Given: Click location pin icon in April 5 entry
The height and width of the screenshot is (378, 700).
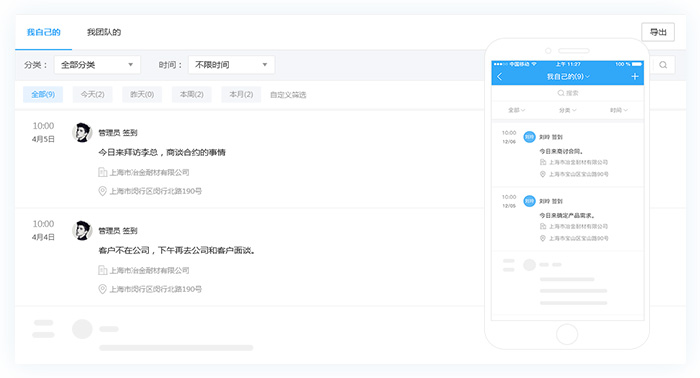Looking at the screenshot, I should point(102,191).
